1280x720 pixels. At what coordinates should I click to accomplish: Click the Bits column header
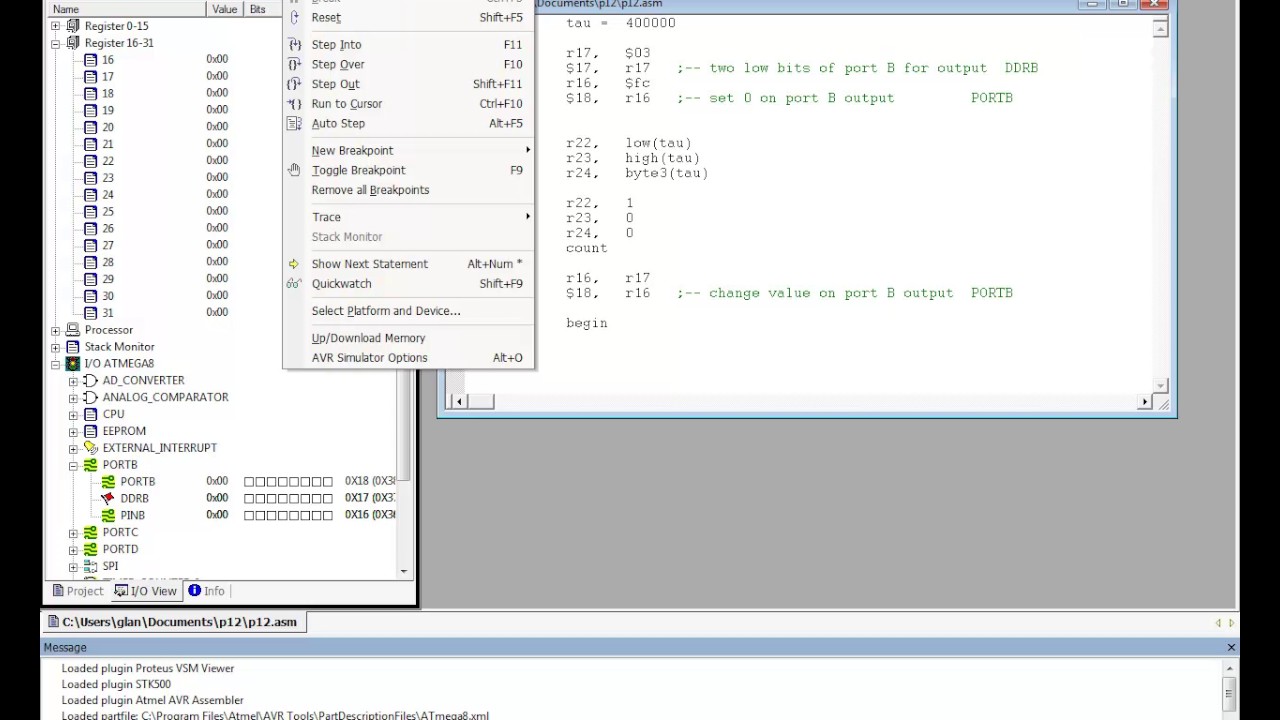point(262,9)
